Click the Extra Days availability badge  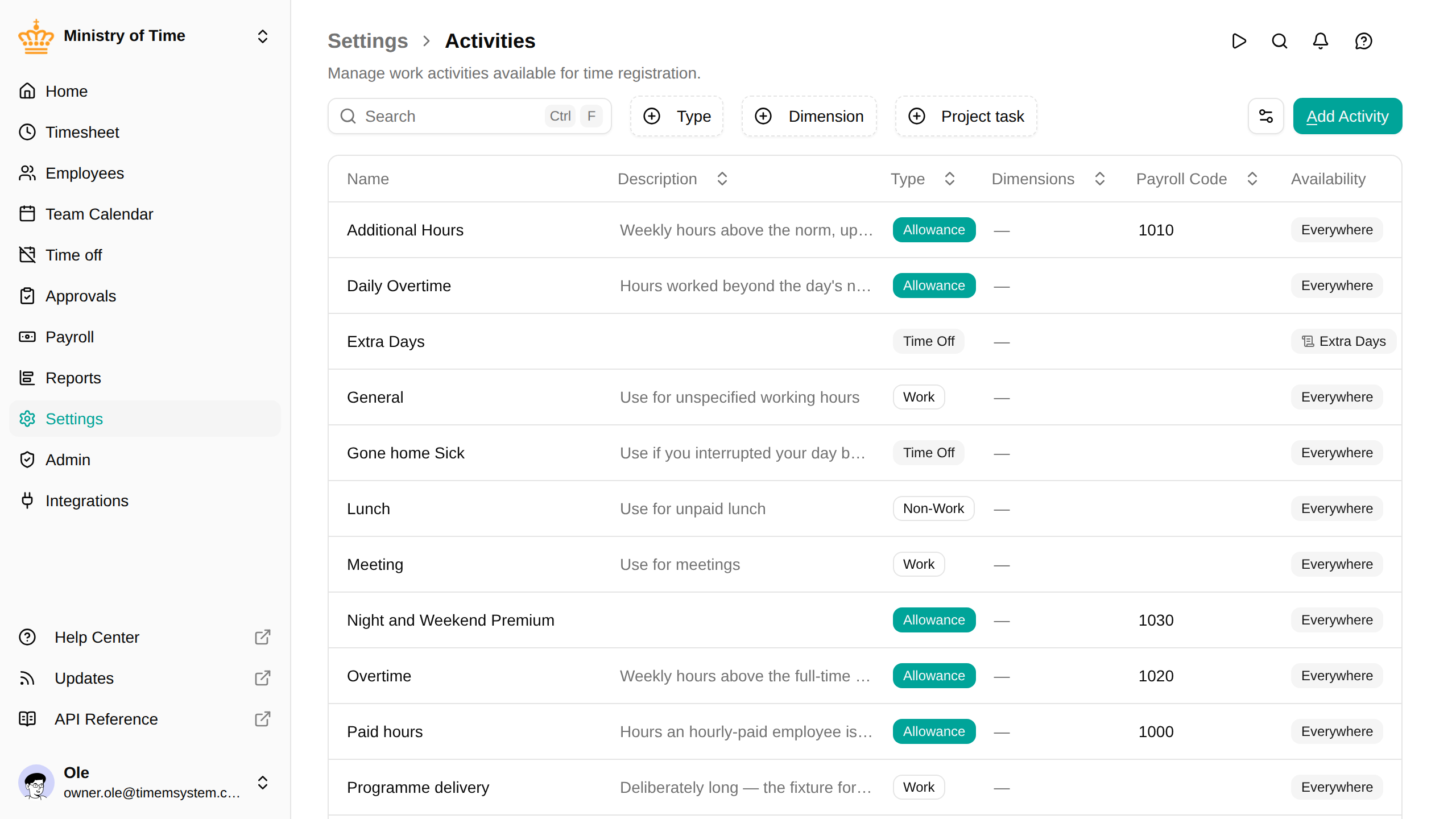1343,341
